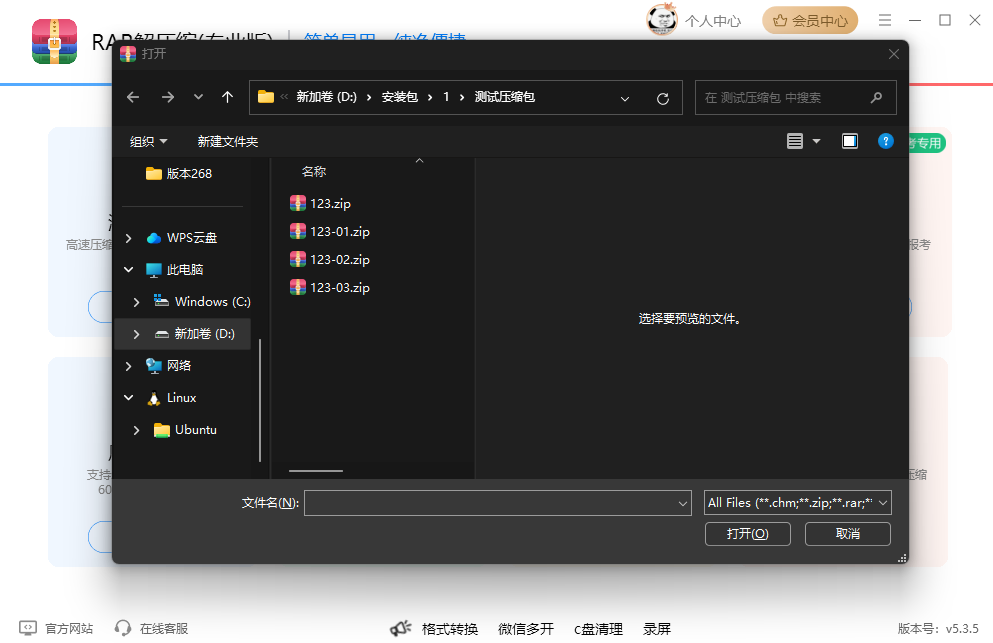Toggle the preview pane icon
Image resolution: width=993 pixels, height=643 pixels.
point(850,141)
